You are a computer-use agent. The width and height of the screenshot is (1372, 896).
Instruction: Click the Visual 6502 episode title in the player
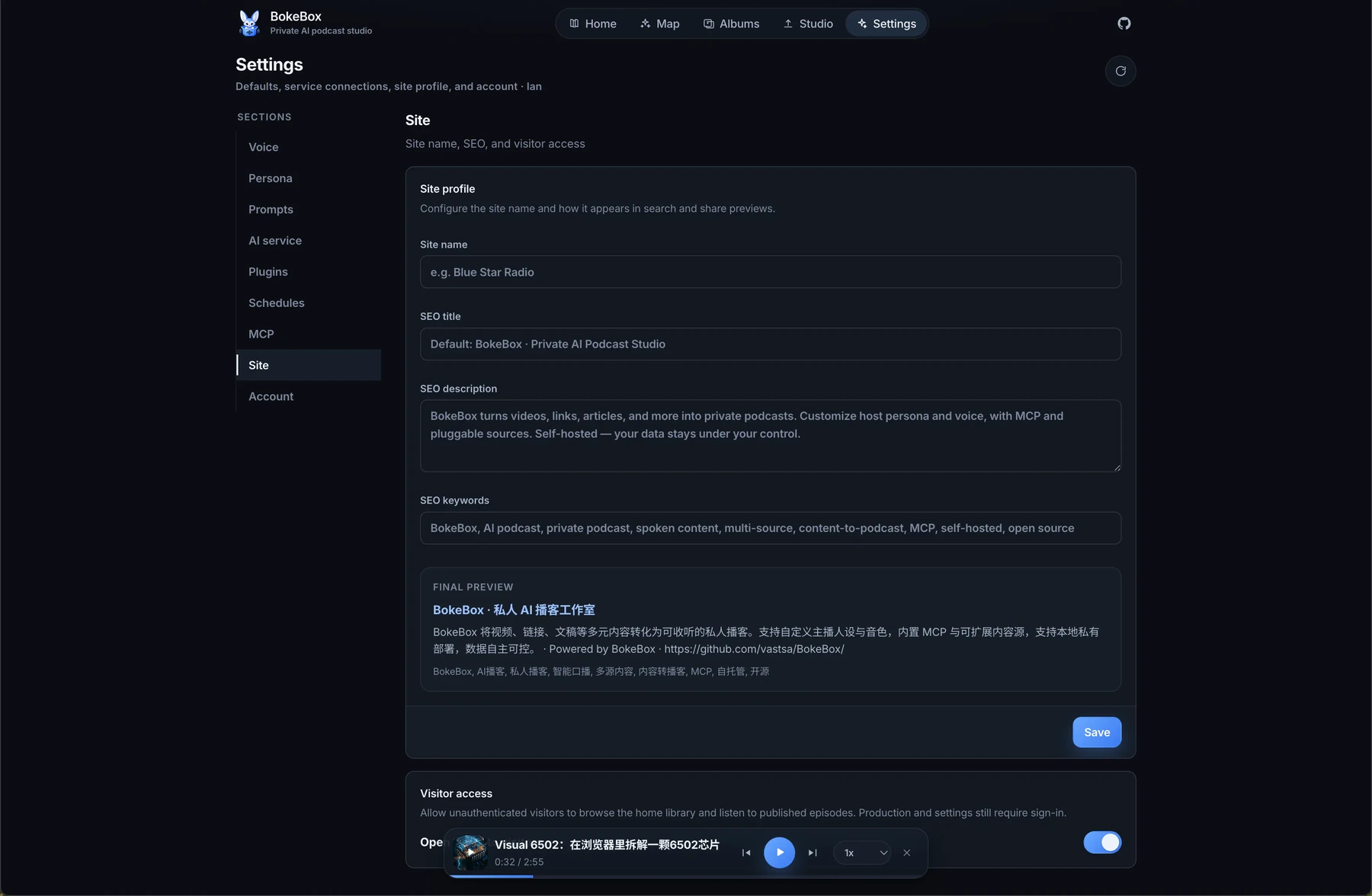click(607, 844)
